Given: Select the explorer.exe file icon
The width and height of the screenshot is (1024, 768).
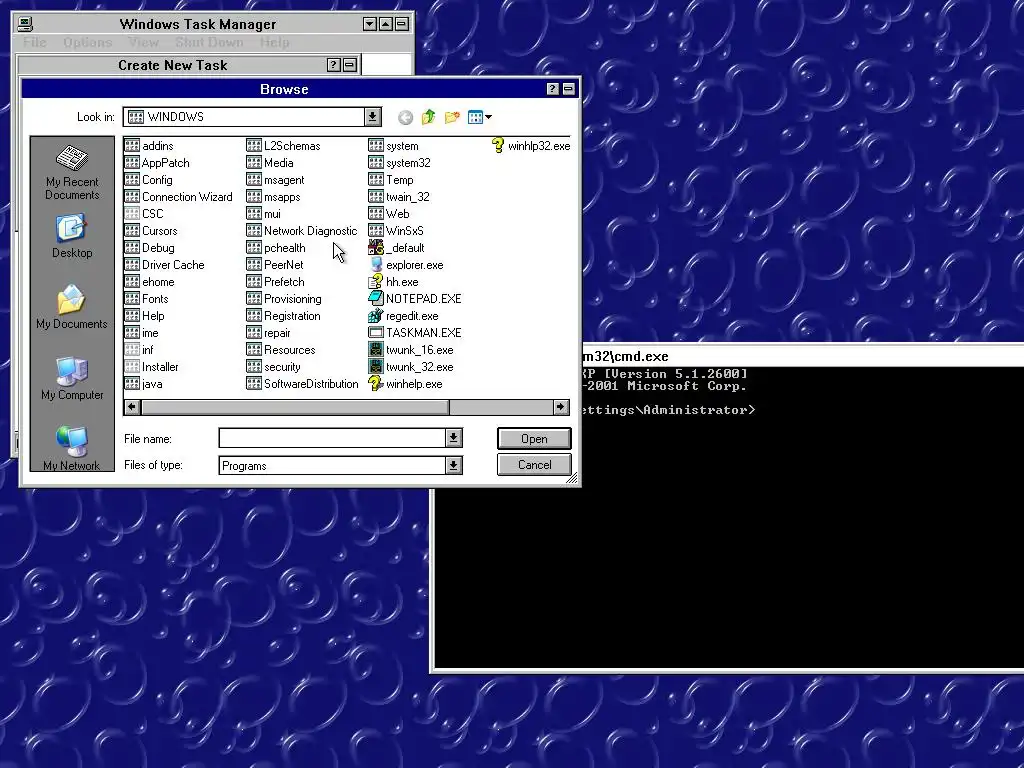Looking at the screenshot, I should point(376,264).
